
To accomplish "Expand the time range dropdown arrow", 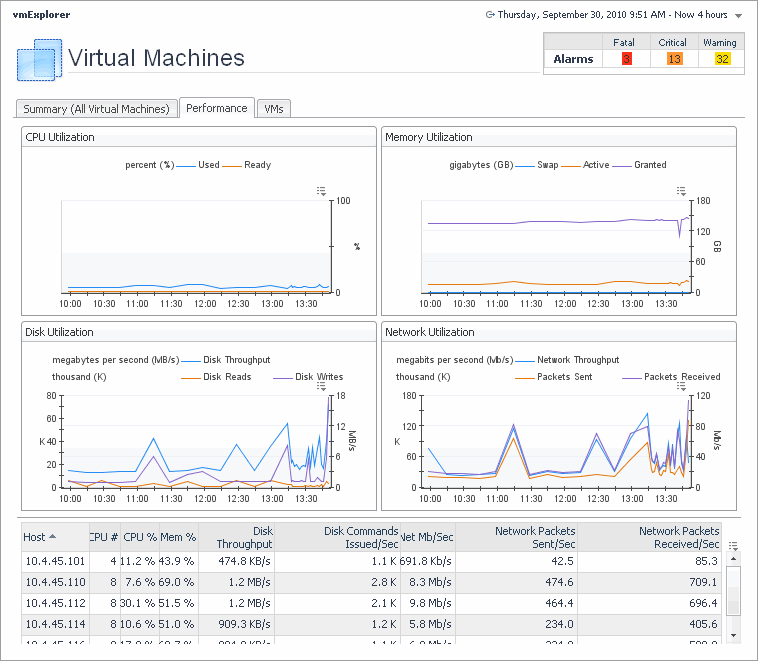I will [738, 16].
